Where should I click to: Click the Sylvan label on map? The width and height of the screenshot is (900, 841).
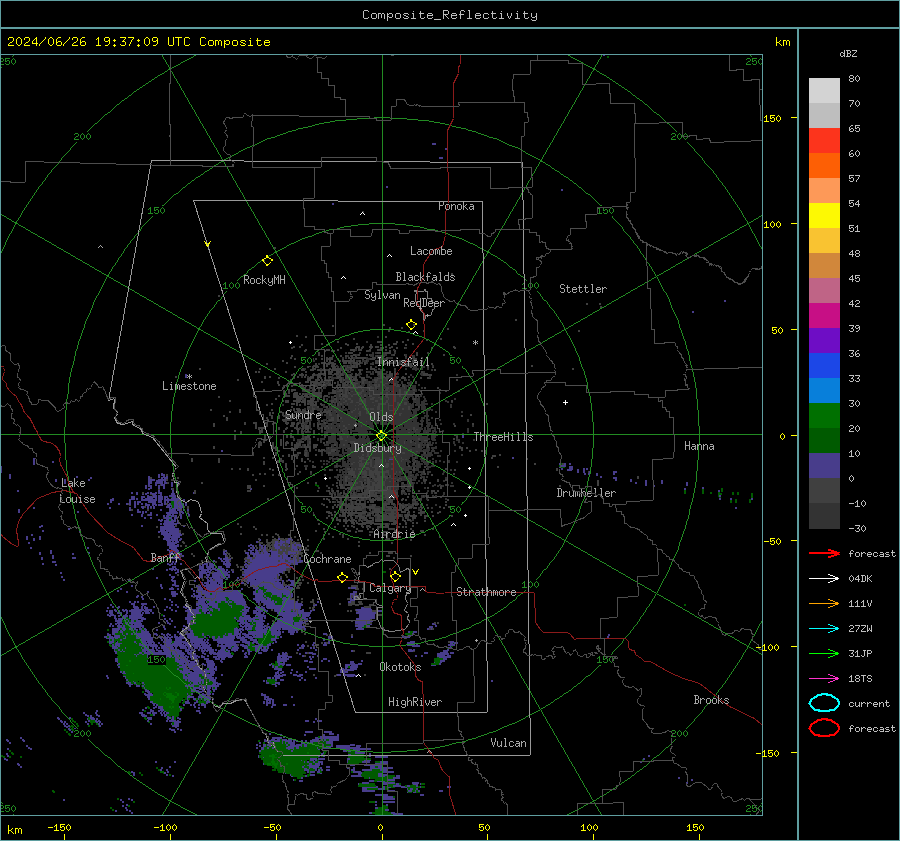pyautogui.click(x=382, y=295)
